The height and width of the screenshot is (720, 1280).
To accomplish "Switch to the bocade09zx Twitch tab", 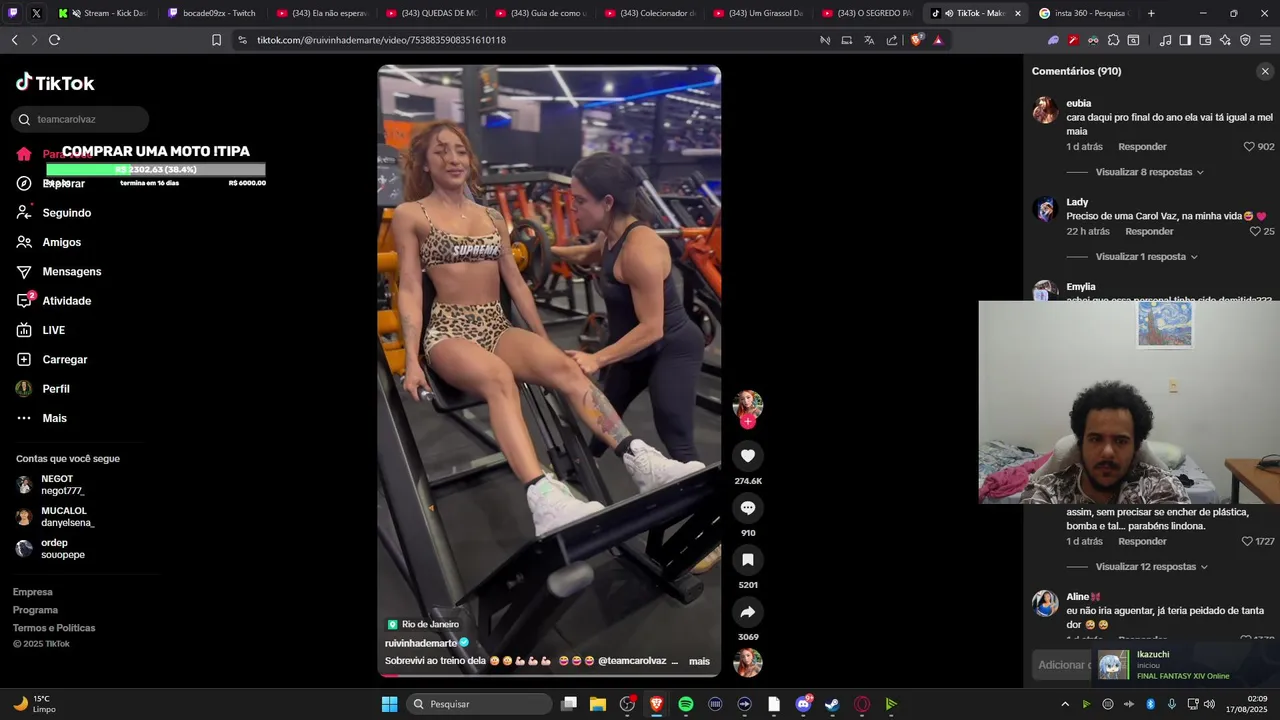I will tap(212, 13).
